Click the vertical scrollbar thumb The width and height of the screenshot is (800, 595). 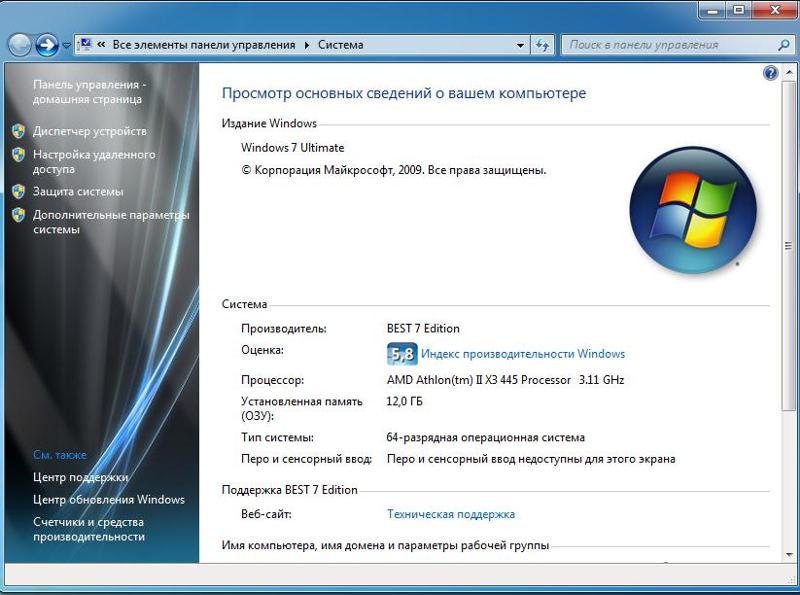coord(789,245)
